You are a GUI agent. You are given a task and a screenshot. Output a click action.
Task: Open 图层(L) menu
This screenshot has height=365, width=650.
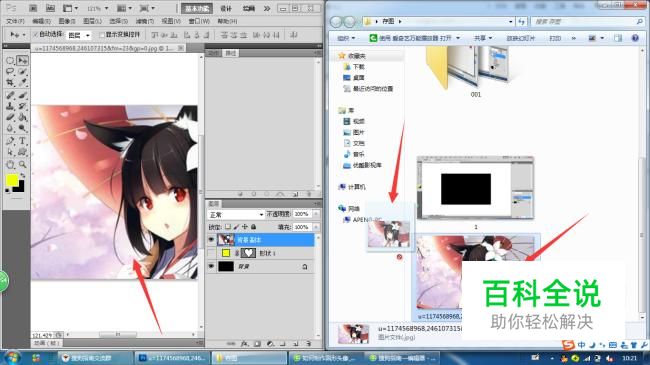click(92, 21)
